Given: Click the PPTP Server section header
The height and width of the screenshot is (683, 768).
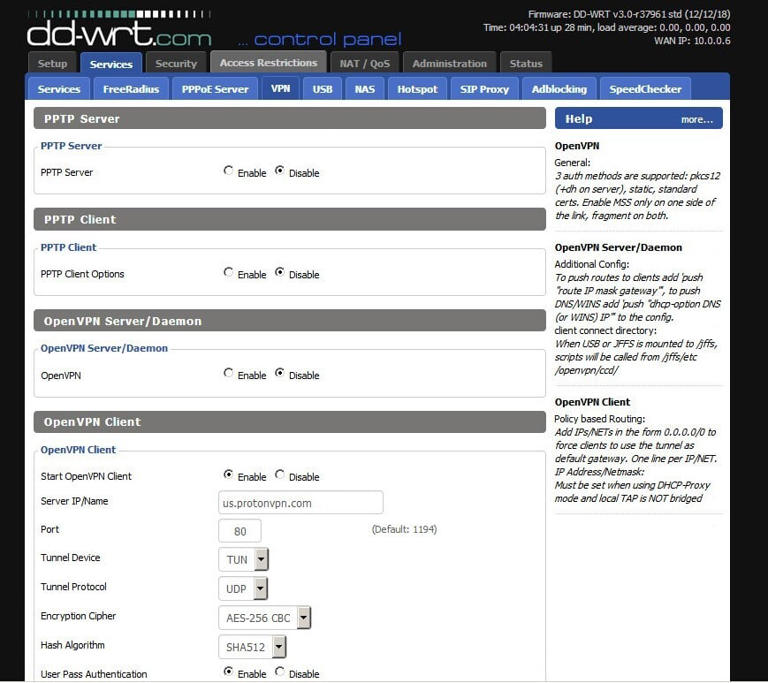Looking at the screenshot, I should [289, 119].
